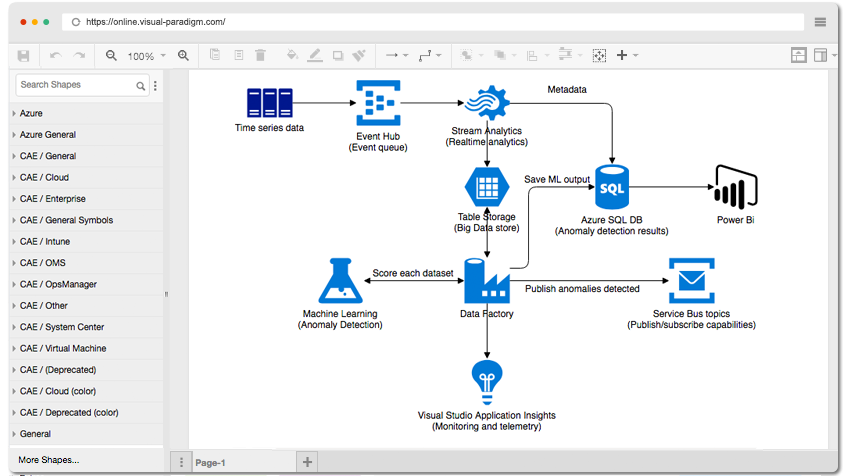848x476 pixels.
Task: Toggle the Format panel icon
Action: [x=820, y=55]
